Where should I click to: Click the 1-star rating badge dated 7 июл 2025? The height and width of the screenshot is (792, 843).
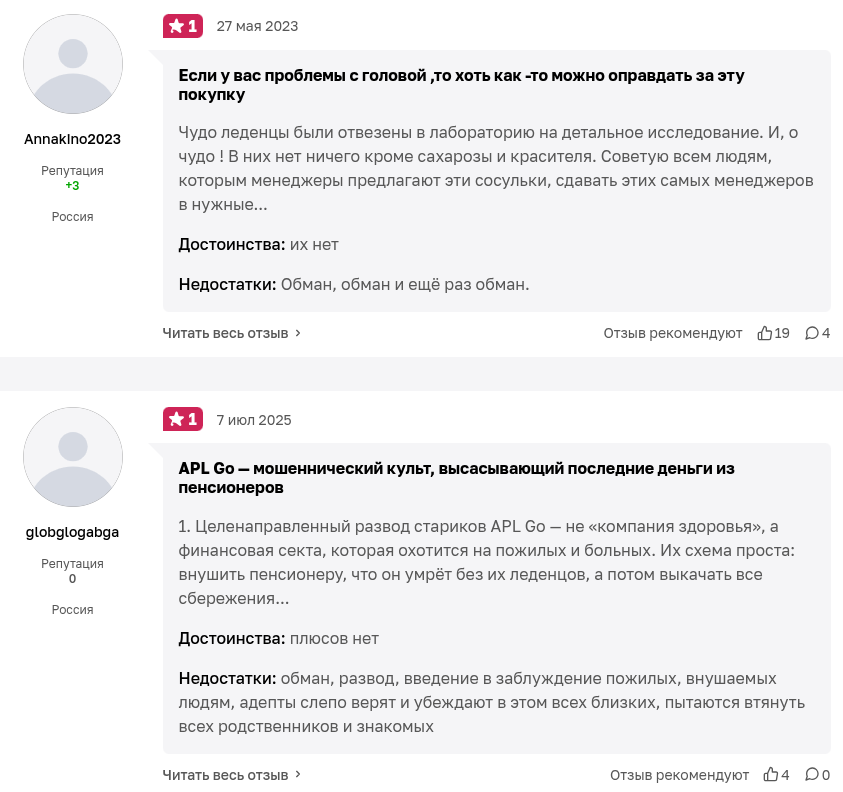[183, 419]
